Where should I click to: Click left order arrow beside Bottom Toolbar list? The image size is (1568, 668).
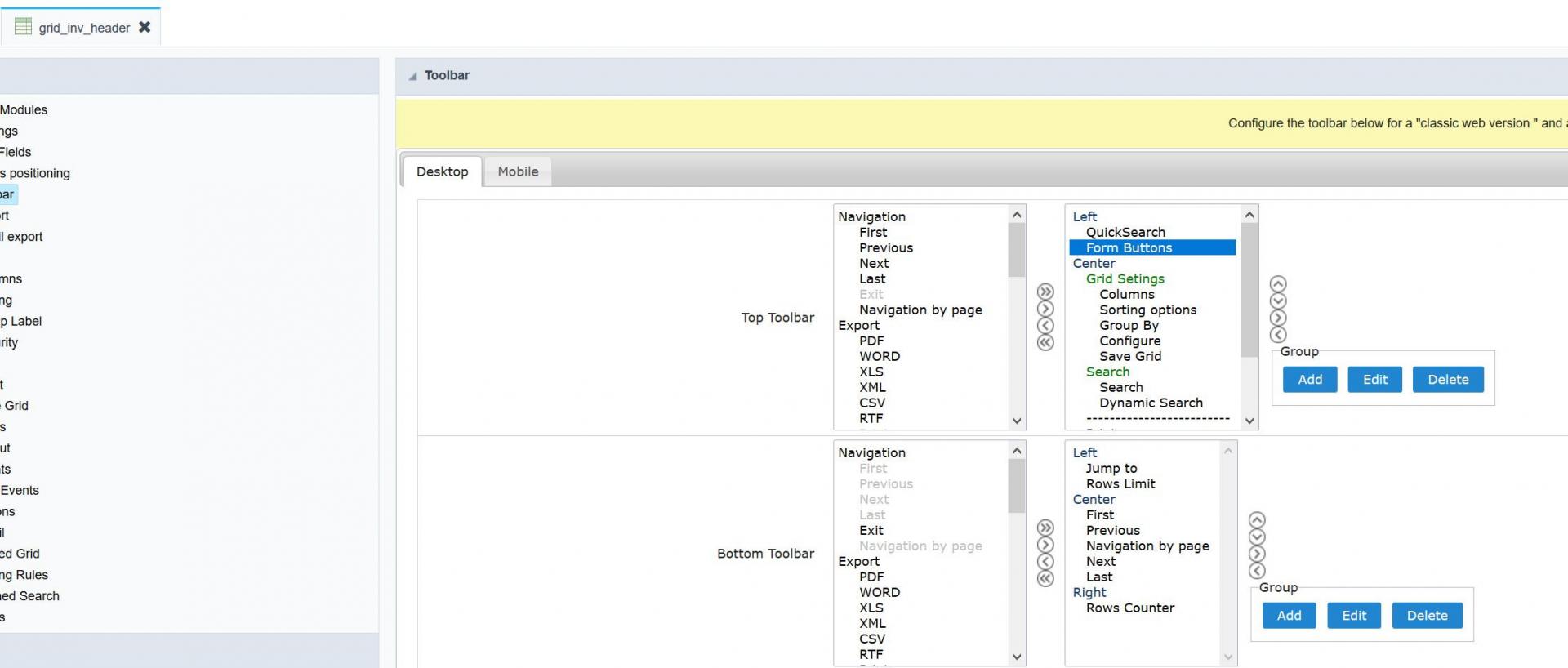pos(1257,571)
